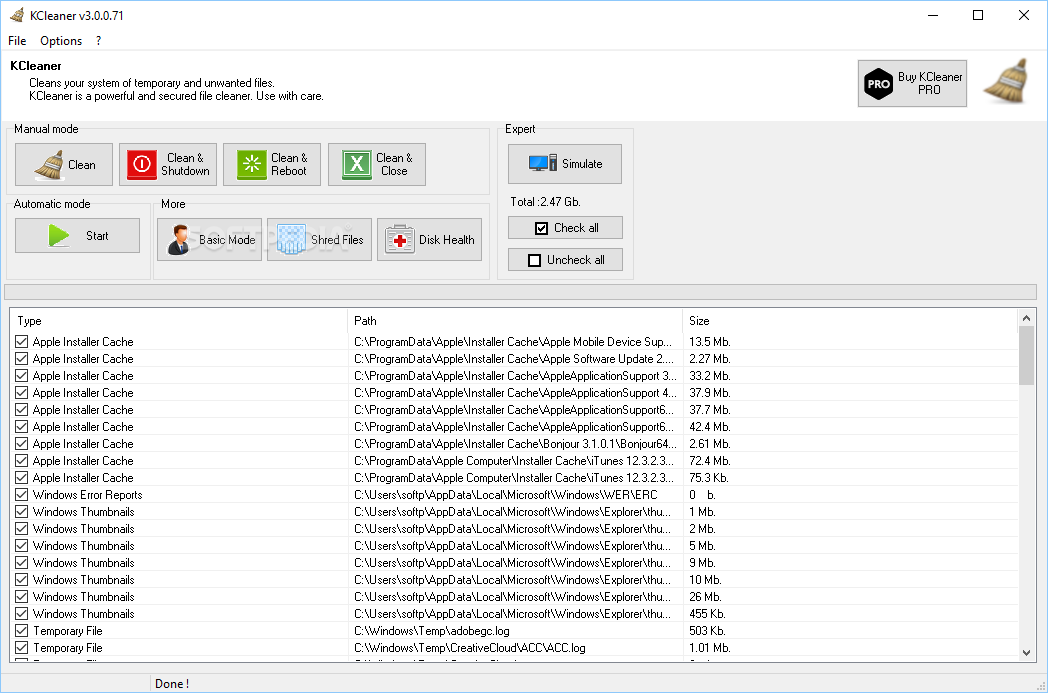Click path C:\Windows\Temp\CreativeCloud\ACC\ACC.log
Image resolution: width=1048 pixels, height=693 pixels.
pyautogui.click(x=470, y=648)
